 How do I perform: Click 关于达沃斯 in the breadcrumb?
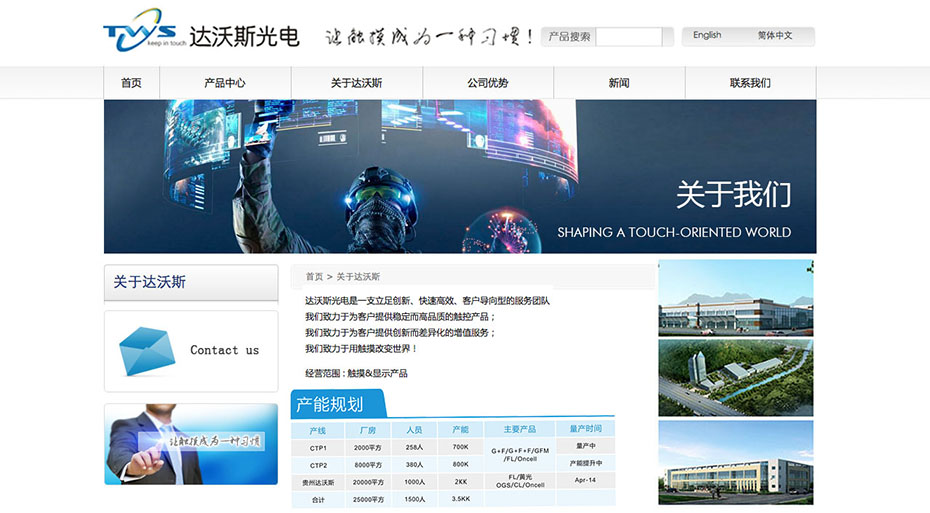[358, 277]
